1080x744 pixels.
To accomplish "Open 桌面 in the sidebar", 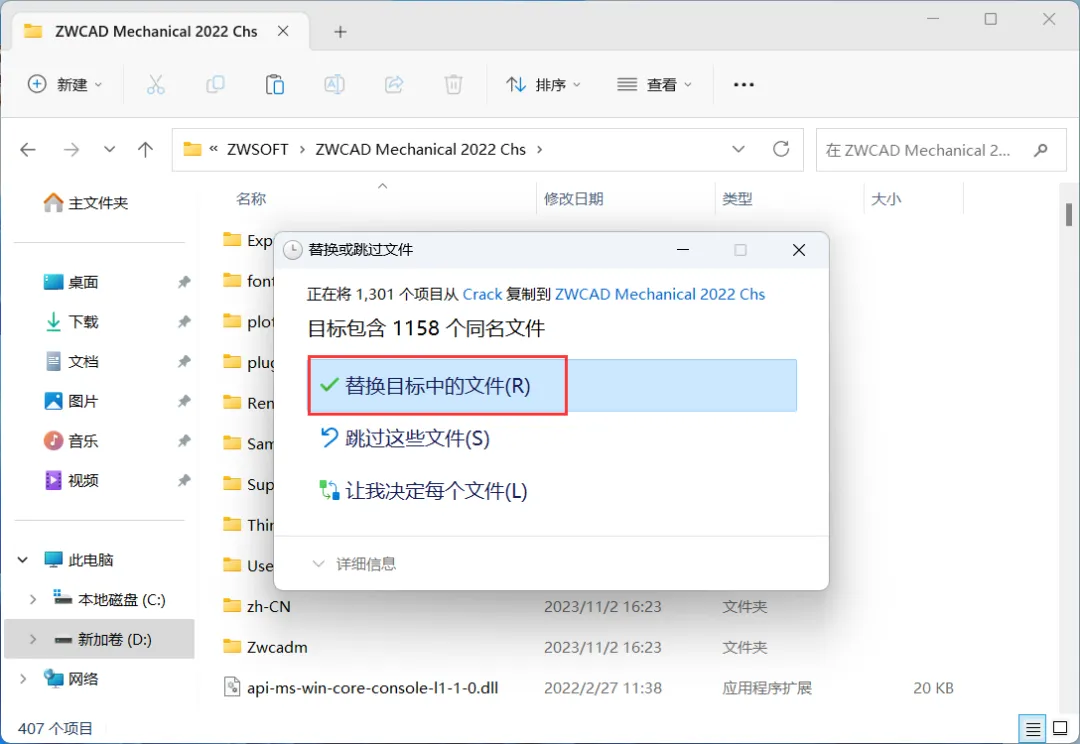I will tap(71, 282).
